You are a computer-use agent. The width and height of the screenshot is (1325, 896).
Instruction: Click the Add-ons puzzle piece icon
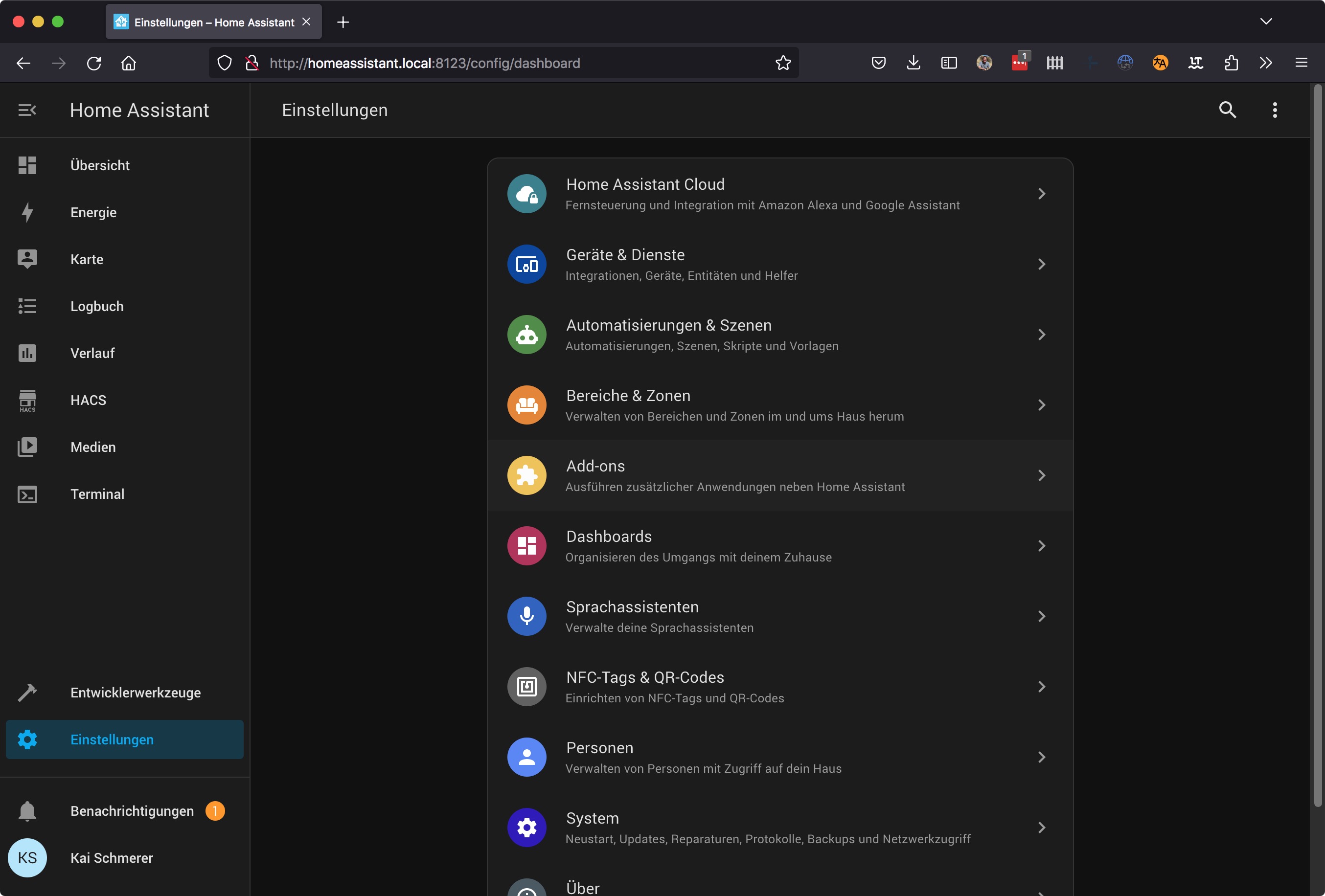click(x=526, y=475)
